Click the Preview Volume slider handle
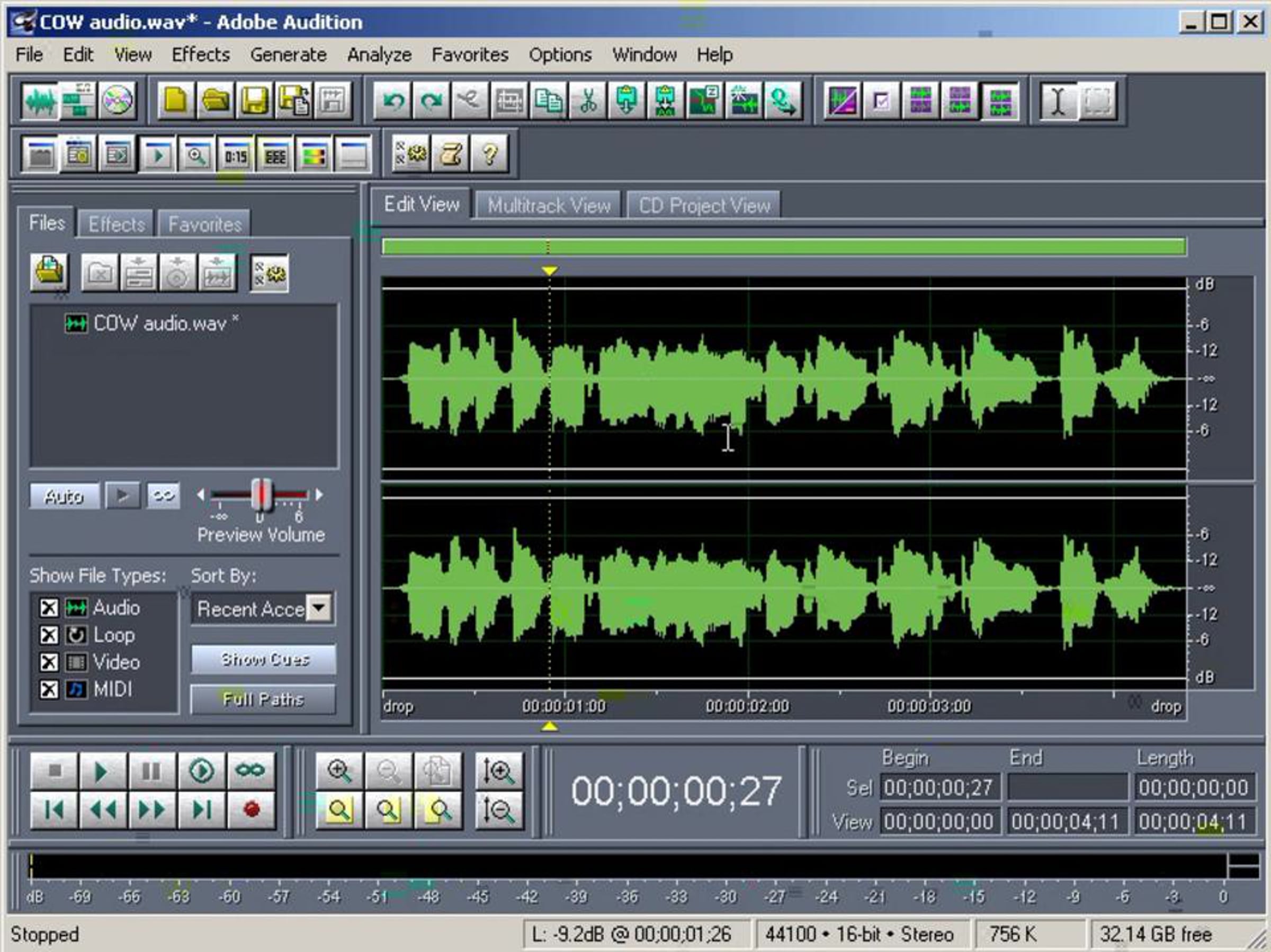1271x952 pixels. tap(262, 495)
